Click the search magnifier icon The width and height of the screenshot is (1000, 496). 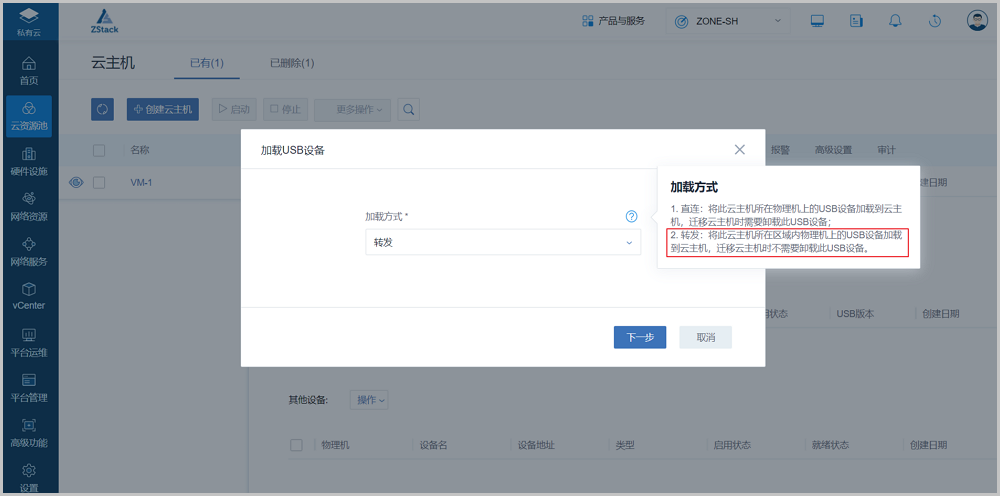[x=408, y=109]
